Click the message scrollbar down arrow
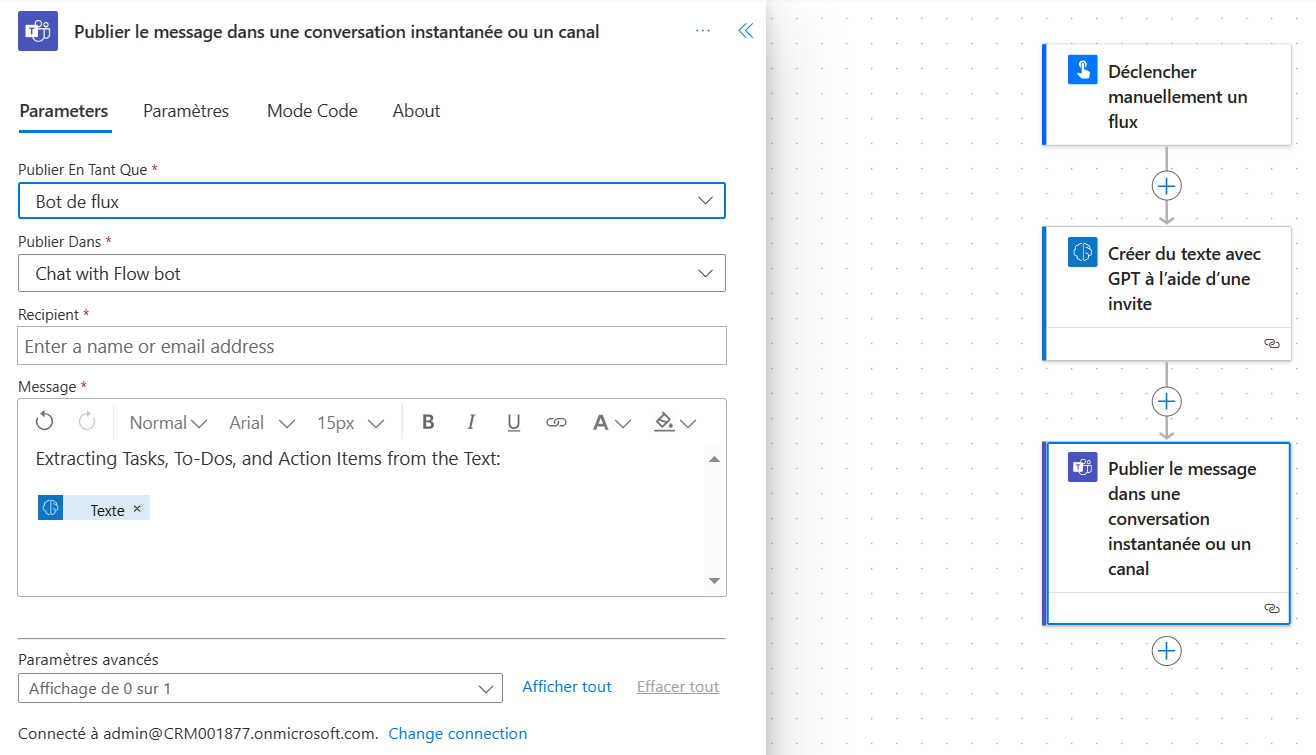 click(x=714, y=580)
